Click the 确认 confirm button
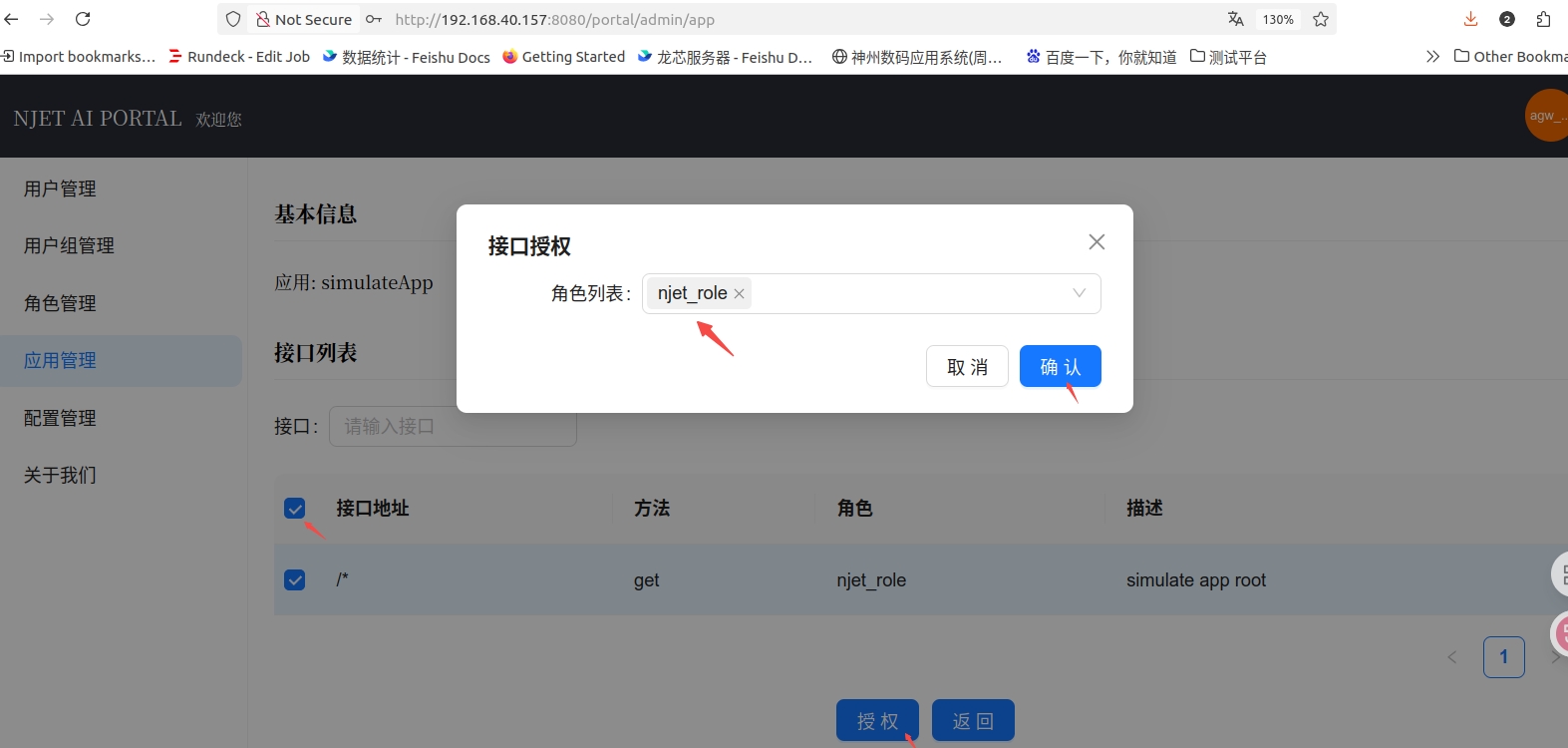 pyautogui.click(x=1060, y=366)
